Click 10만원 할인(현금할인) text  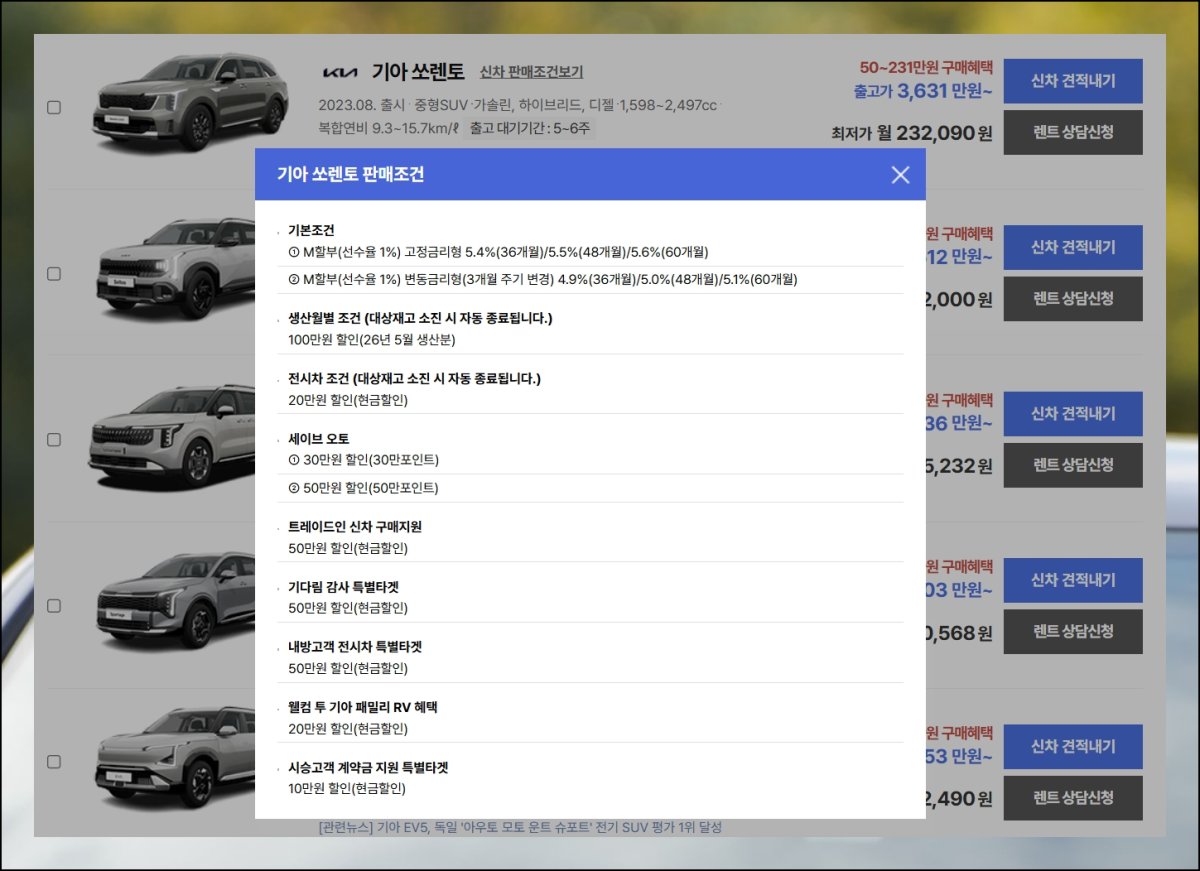click(347, 788)
